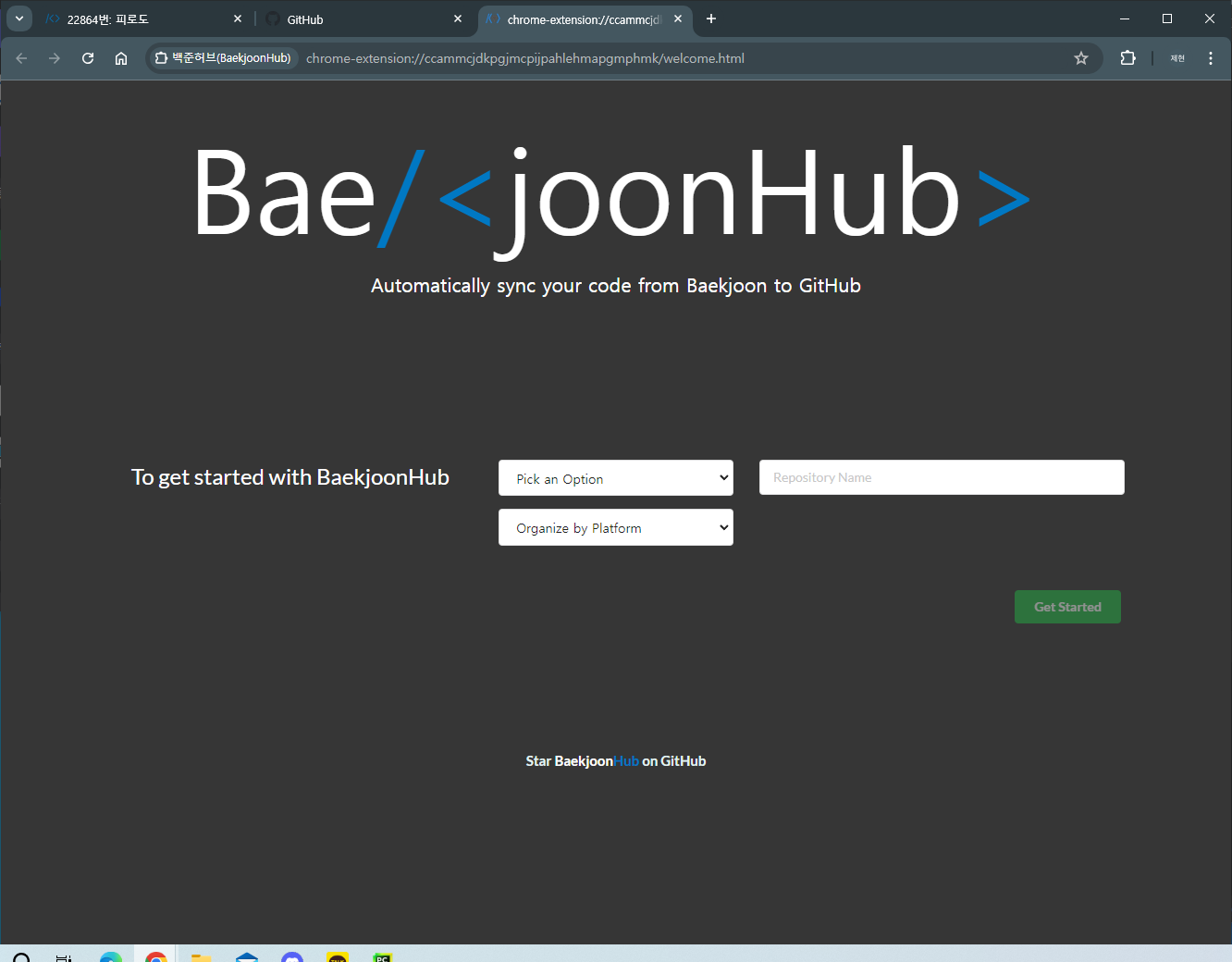This screenshot has height=962, width=1232.
Task: Close the '22864번: 피로도' tab
Action: click(238, 18)
